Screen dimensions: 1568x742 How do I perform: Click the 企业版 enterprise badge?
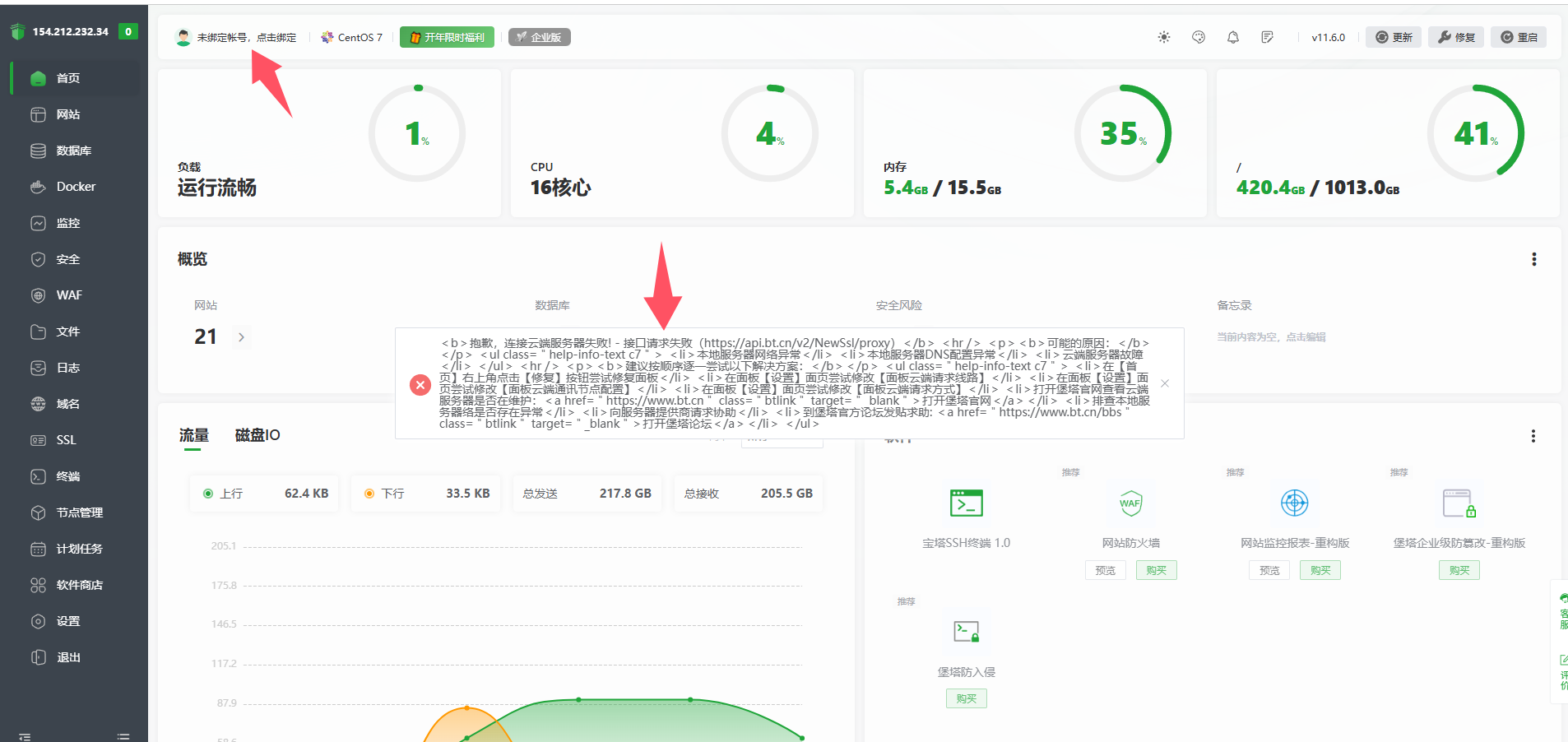540,37
